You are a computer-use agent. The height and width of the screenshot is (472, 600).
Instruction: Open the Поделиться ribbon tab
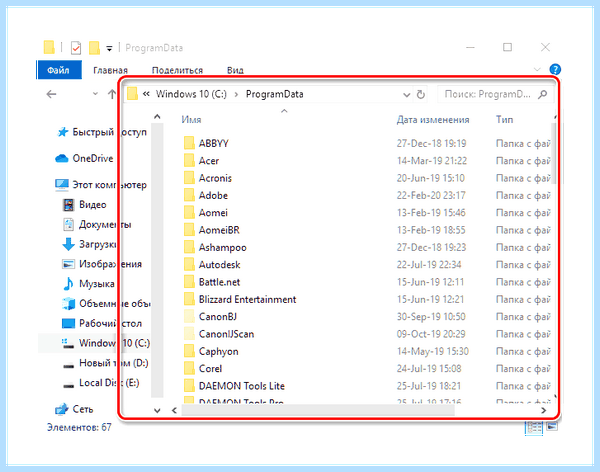(177, 70)
